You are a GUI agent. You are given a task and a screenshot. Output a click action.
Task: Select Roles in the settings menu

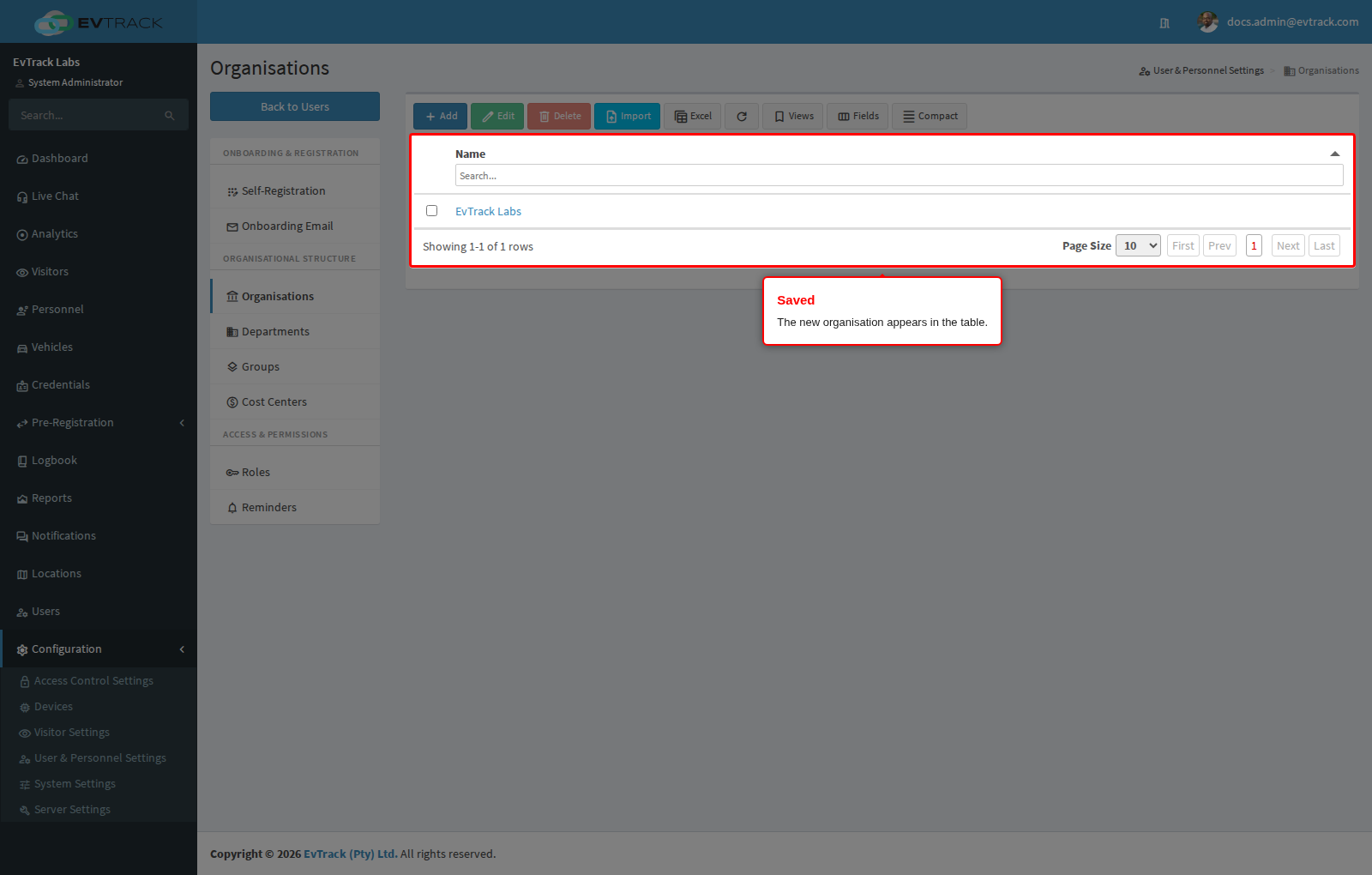point(295,473)
